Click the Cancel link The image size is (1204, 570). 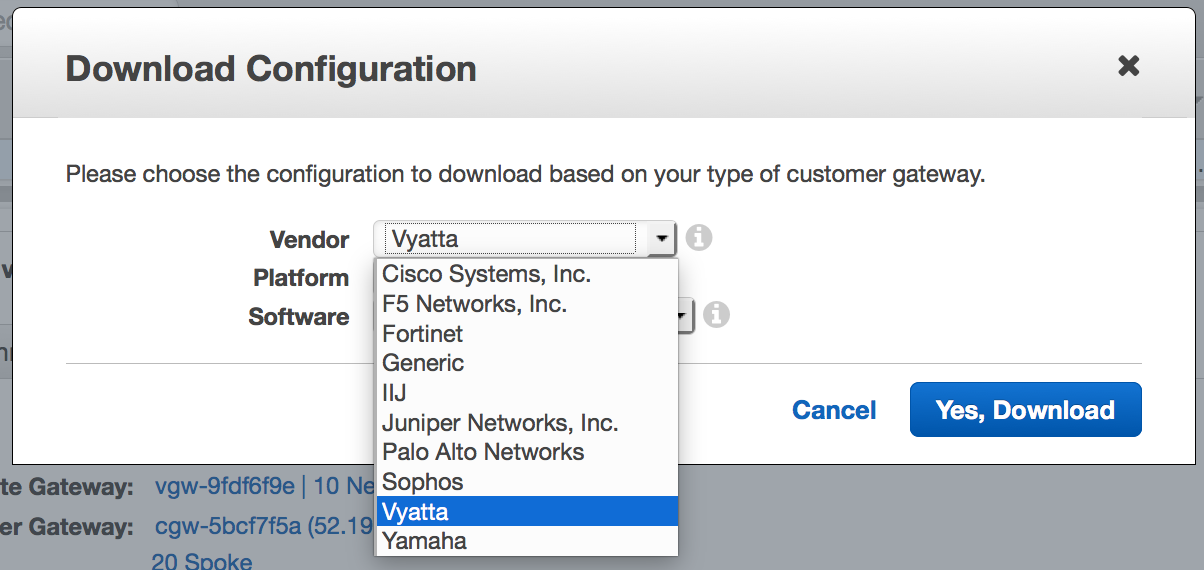tap(834, 410)
